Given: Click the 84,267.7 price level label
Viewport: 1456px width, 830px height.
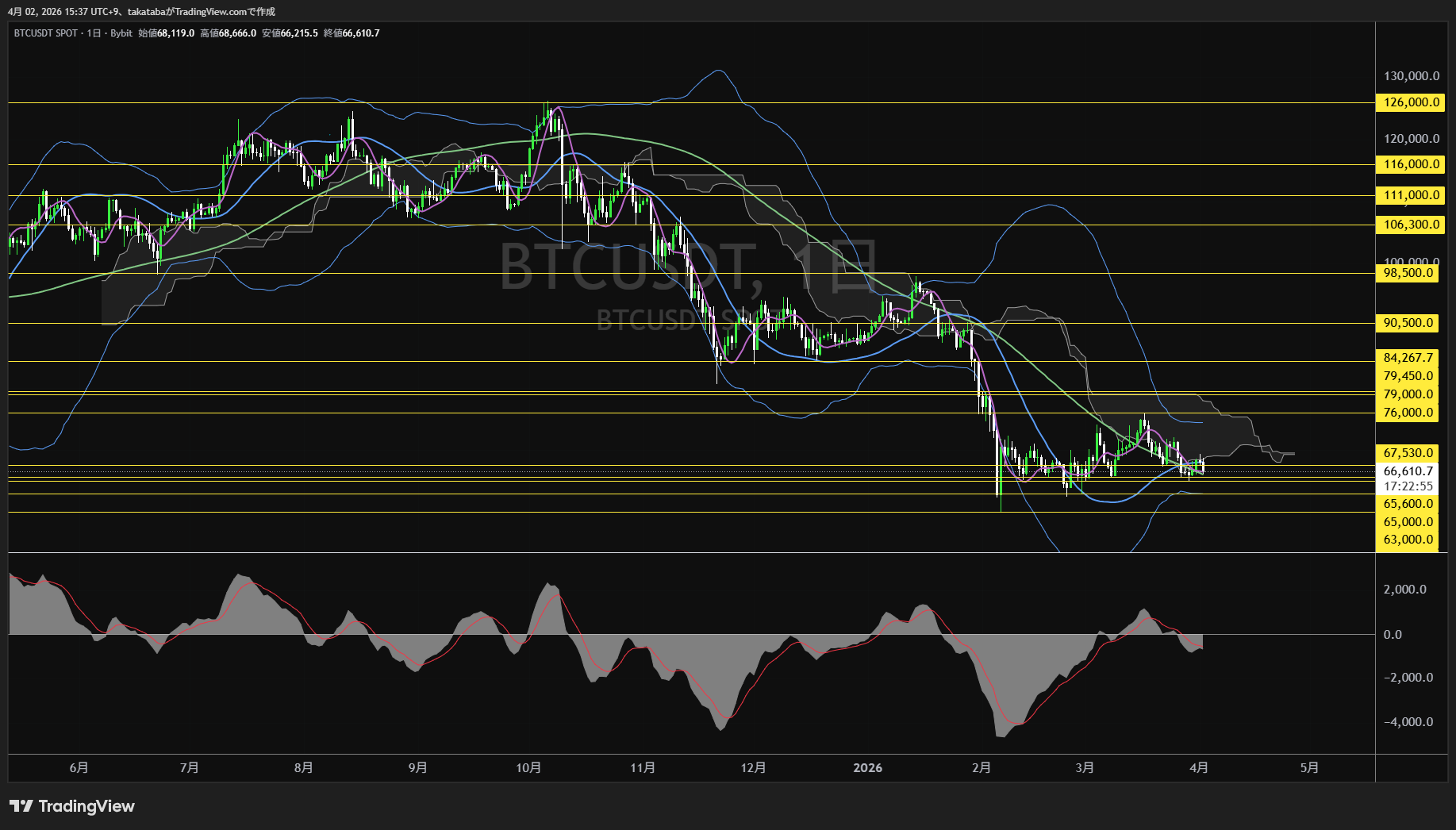Looking at the screenshot, I should pos(1408,358).
